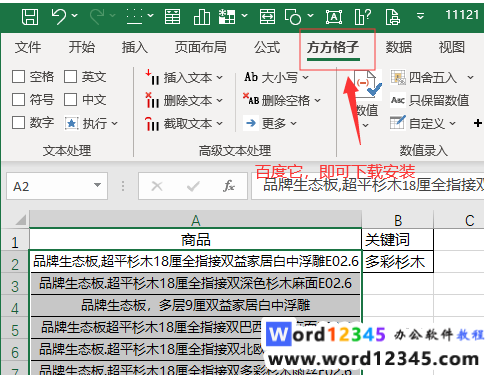Click the formula bar text field
489x375 pixels.
[368, 186]
